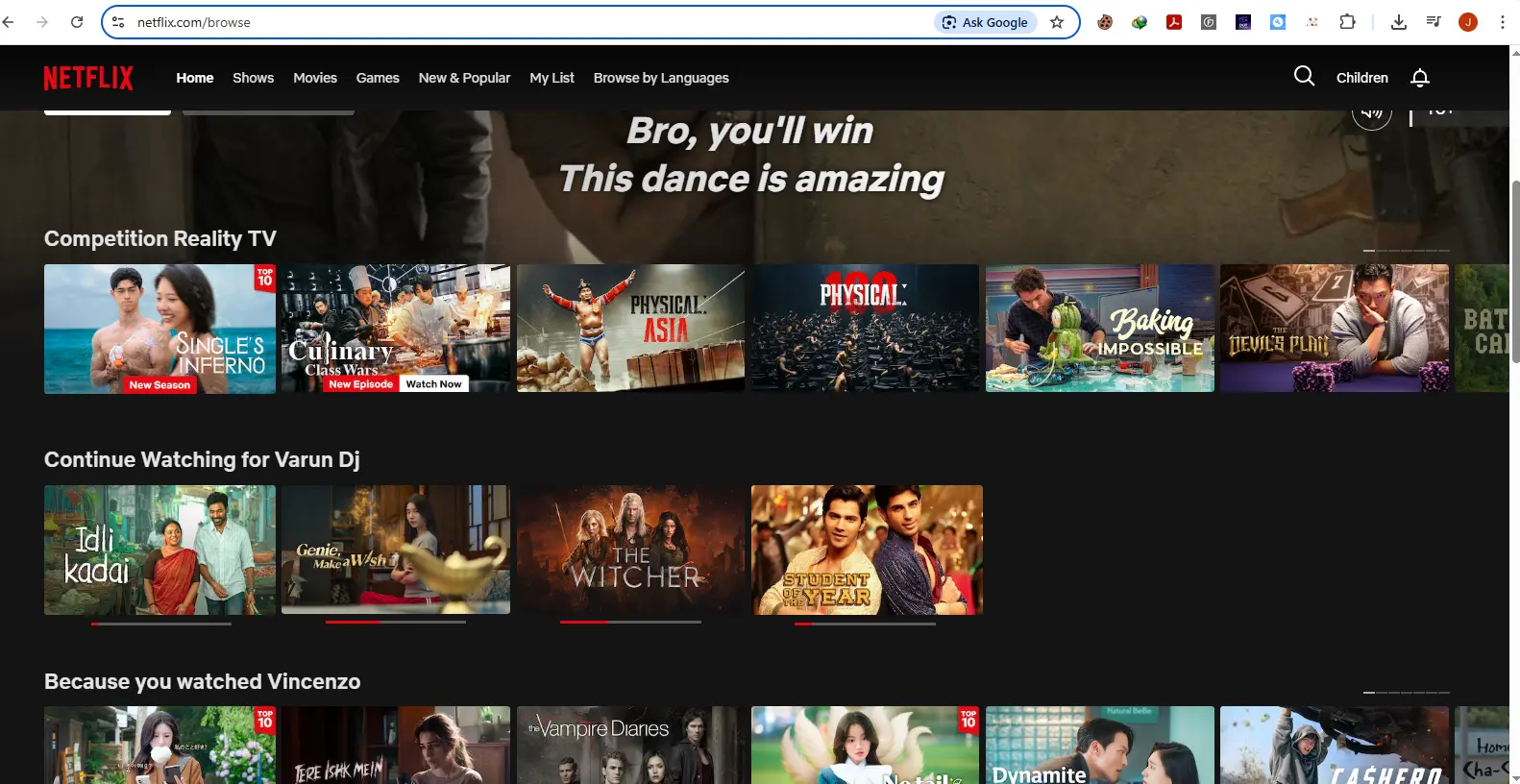Click the Witcher progress bar
The width and height of the screenshot is (1520, 784).
pyautogui.click(x=630, y=623)
